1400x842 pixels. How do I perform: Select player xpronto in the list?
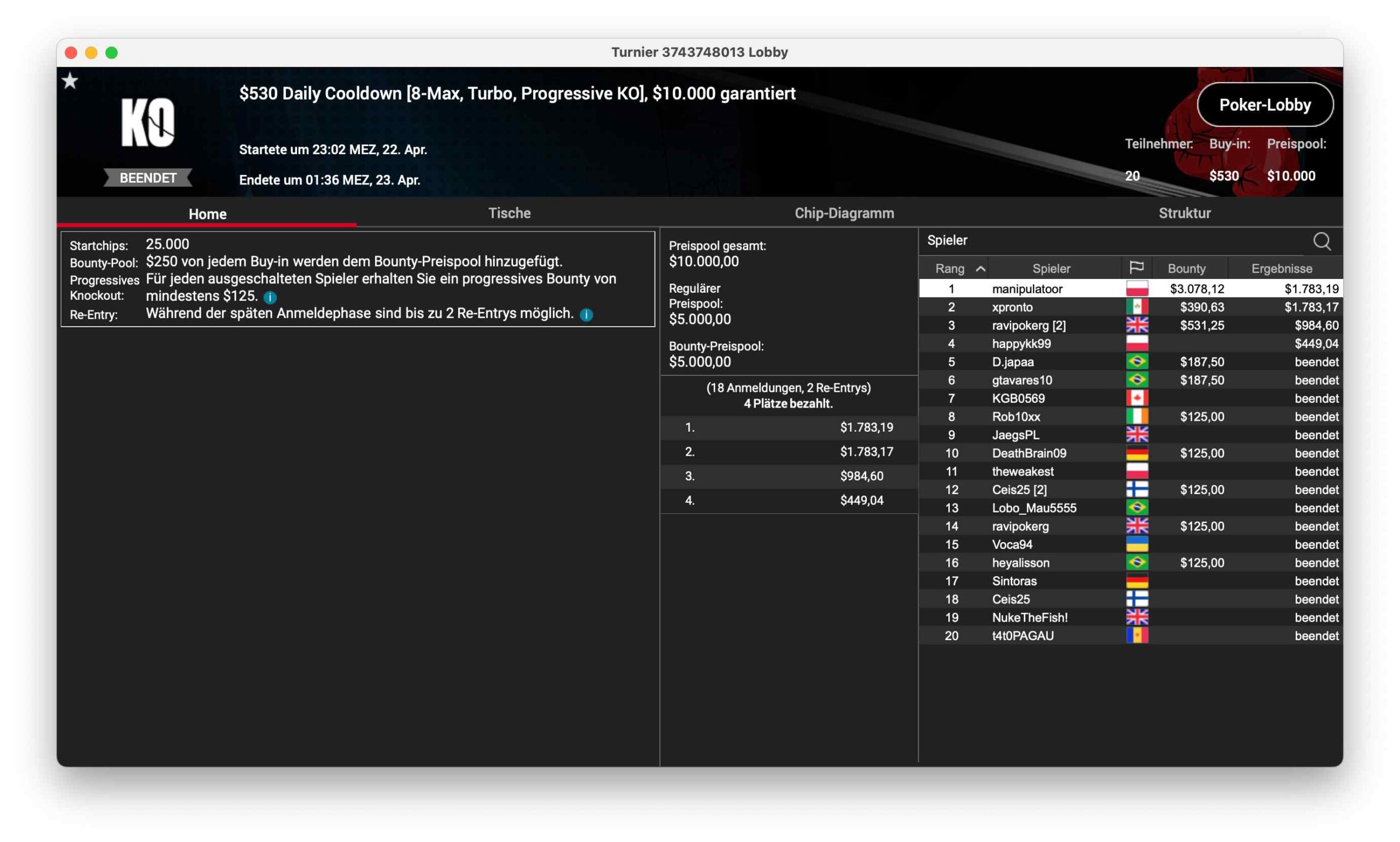pos(1012,307)
